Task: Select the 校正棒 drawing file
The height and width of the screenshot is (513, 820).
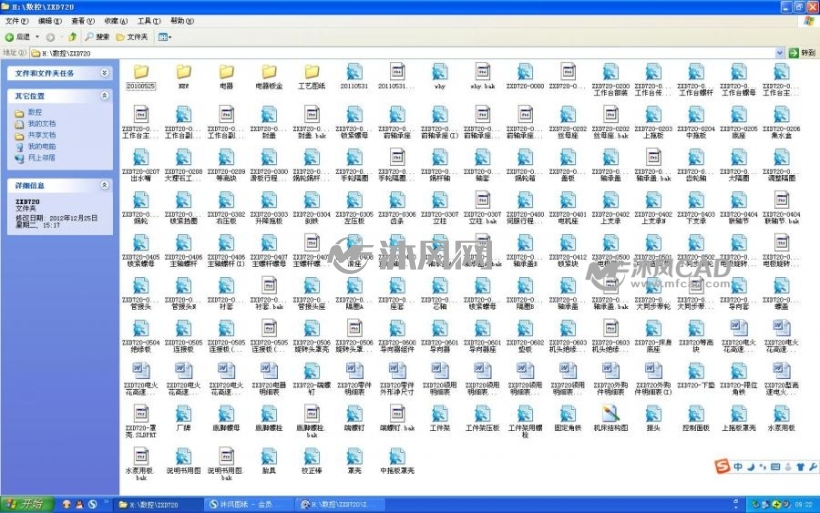Action: (312, 462)
